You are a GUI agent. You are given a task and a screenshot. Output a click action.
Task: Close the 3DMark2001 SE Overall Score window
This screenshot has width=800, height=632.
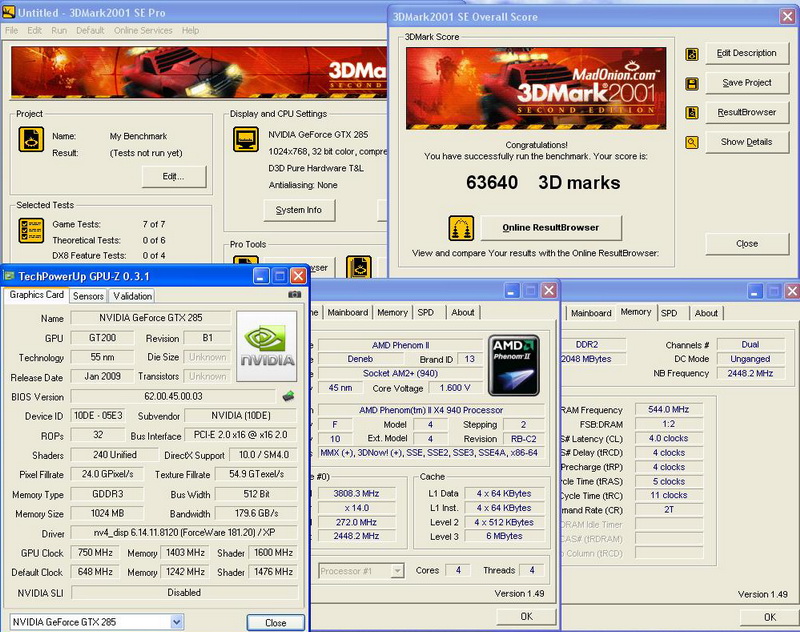[787, 16]
